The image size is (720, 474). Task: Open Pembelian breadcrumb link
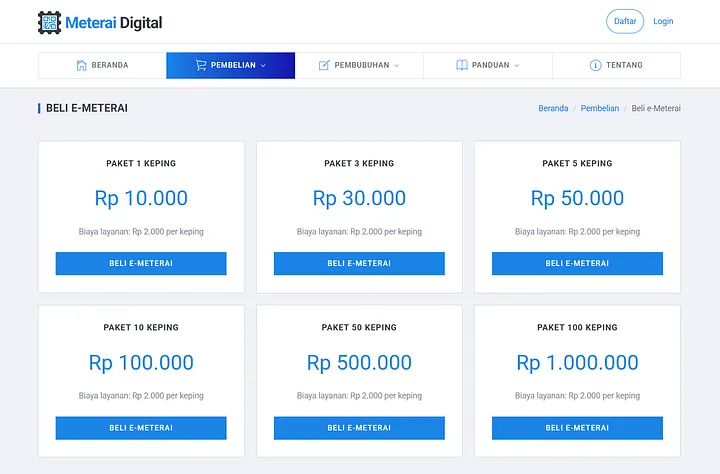coord(600,108)
